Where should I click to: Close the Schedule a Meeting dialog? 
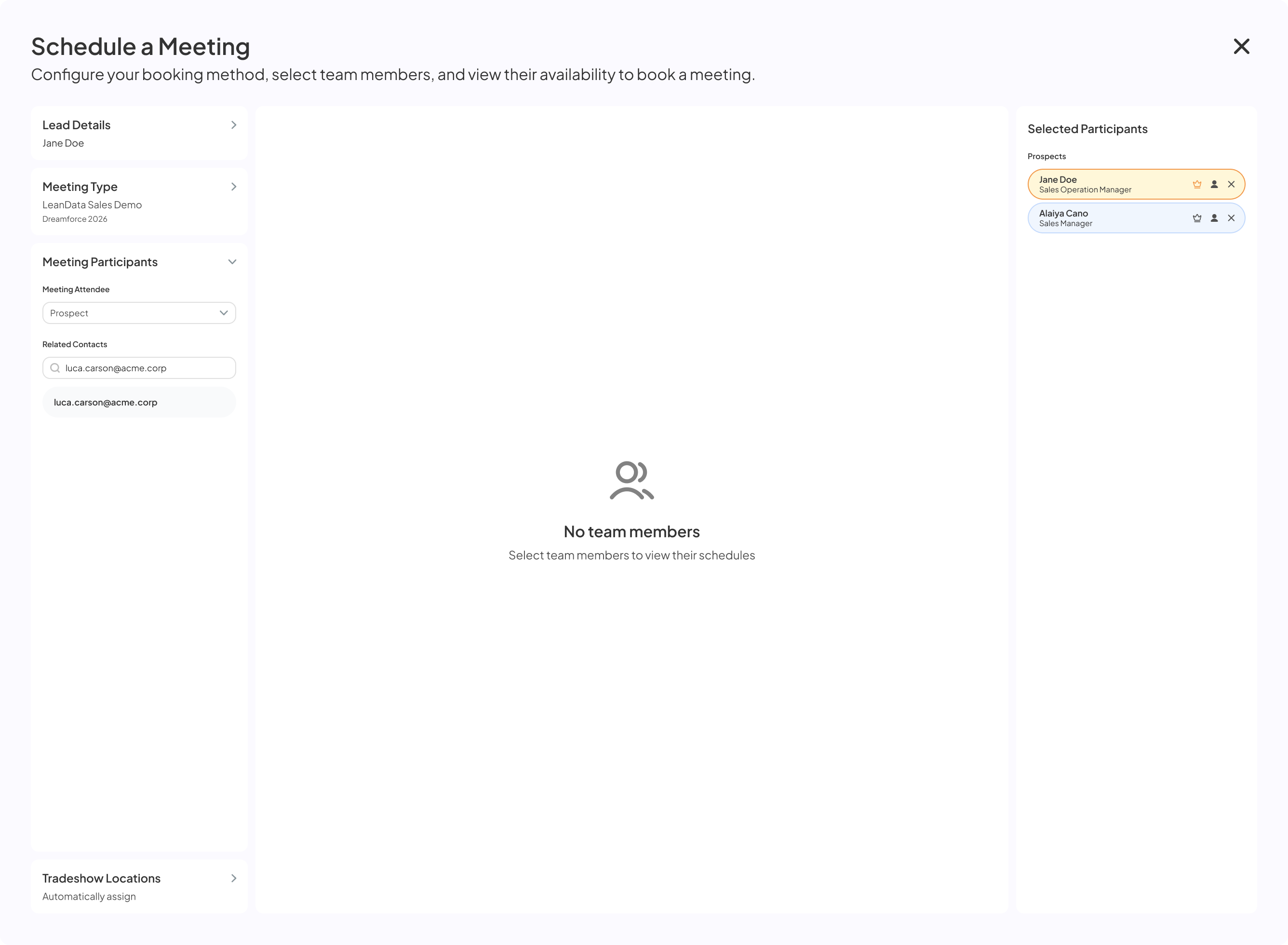(x=1241, y=46)
